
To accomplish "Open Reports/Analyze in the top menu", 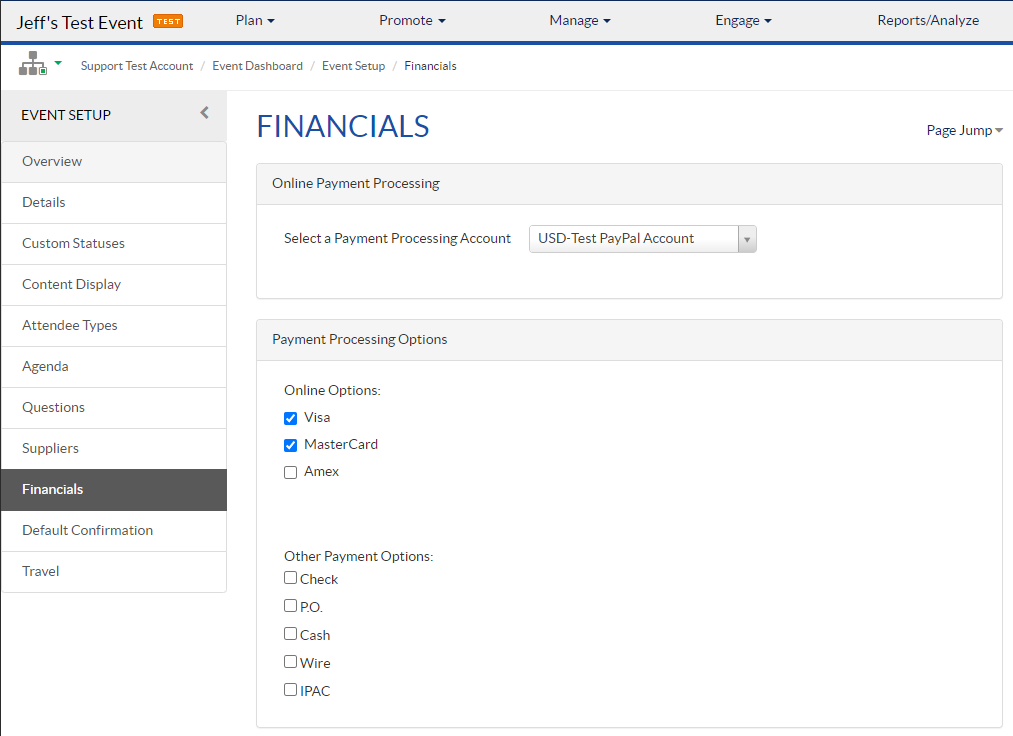I will 928,21.
